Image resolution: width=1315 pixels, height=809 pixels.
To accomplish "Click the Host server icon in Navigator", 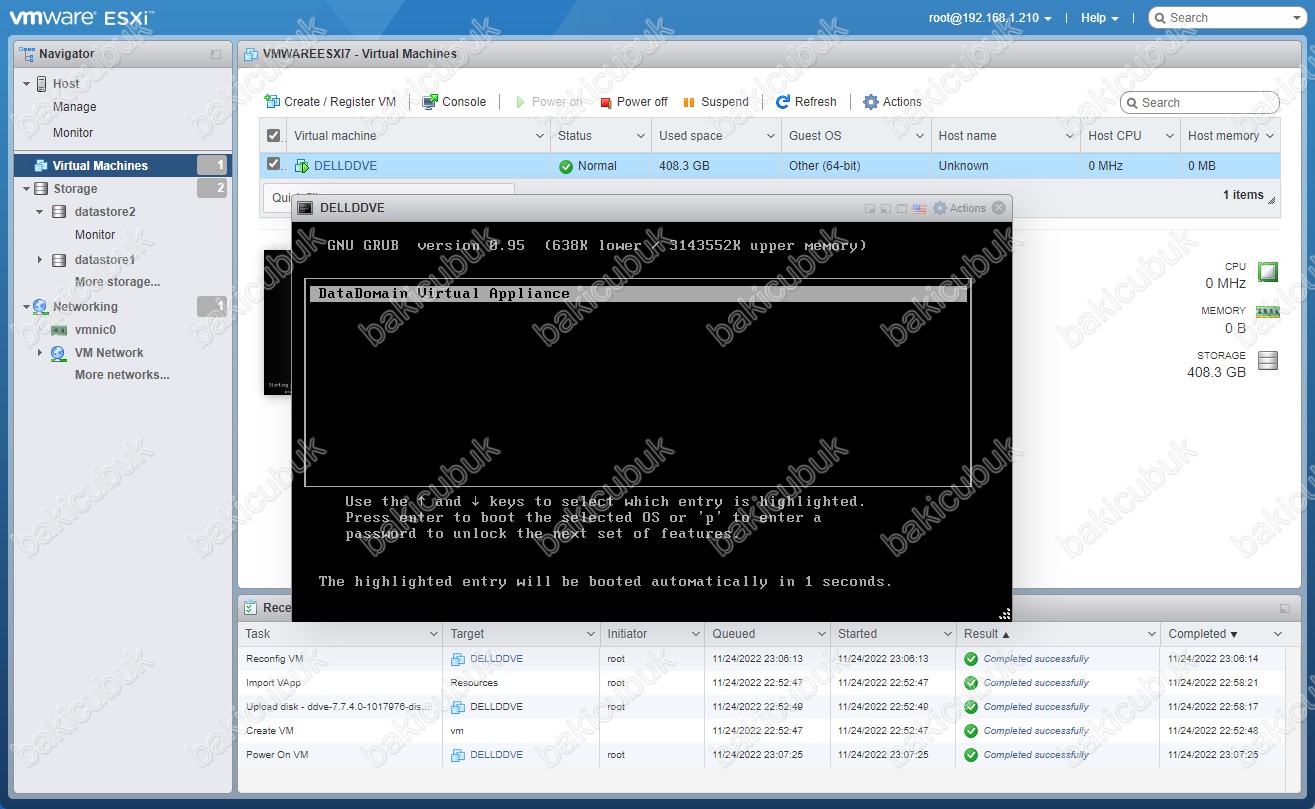I will [x=42, y=84].
